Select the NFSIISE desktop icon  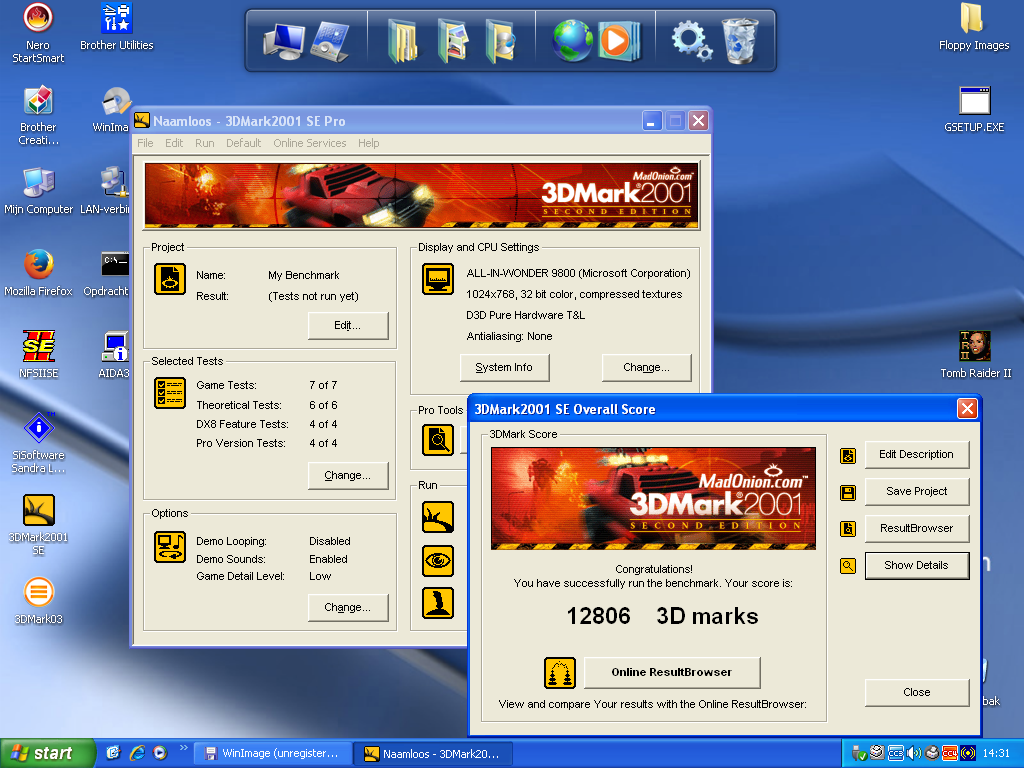(x=39, y=355)
